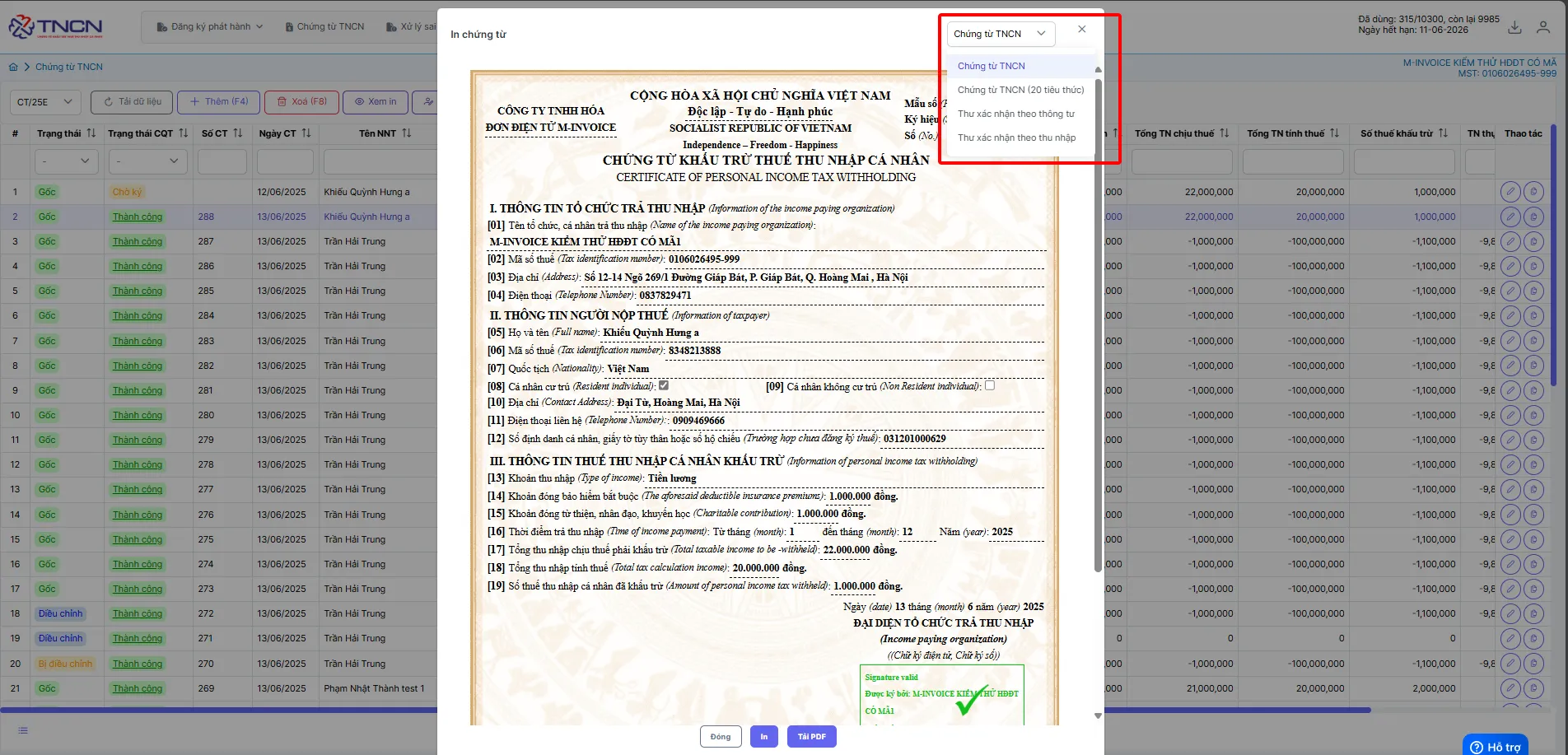Edit the record with Số CT 272
The image size is (1568, 755).
tap(1510, 614)
